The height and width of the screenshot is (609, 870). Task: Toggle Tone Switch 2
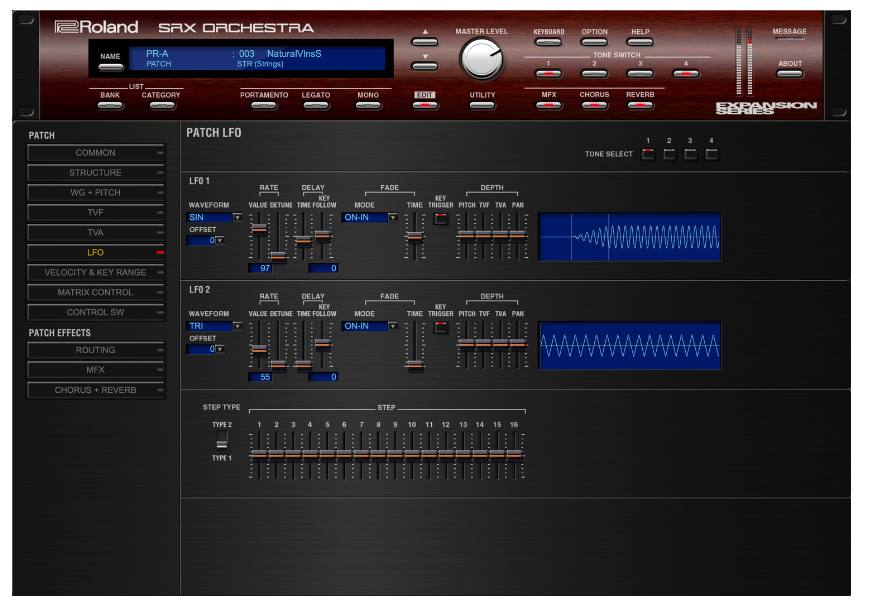pyautogui.click(x=594, y=73)
